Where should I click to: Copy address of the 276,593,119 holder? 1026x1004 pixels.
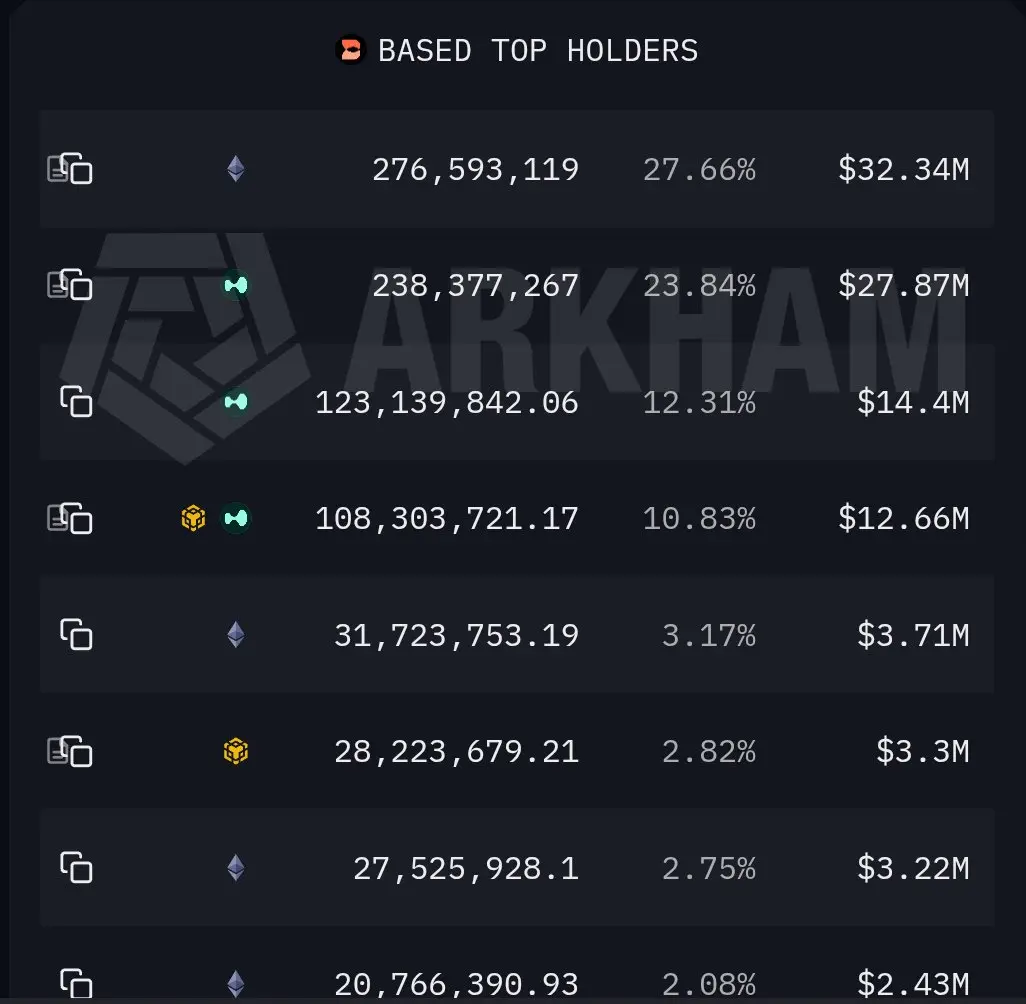click(77, 168)
